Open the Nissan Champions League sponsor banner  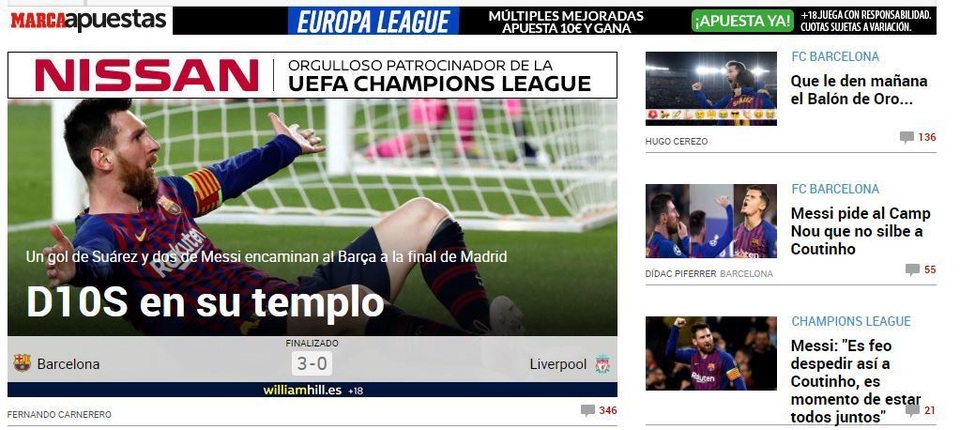tap(312, 75)
